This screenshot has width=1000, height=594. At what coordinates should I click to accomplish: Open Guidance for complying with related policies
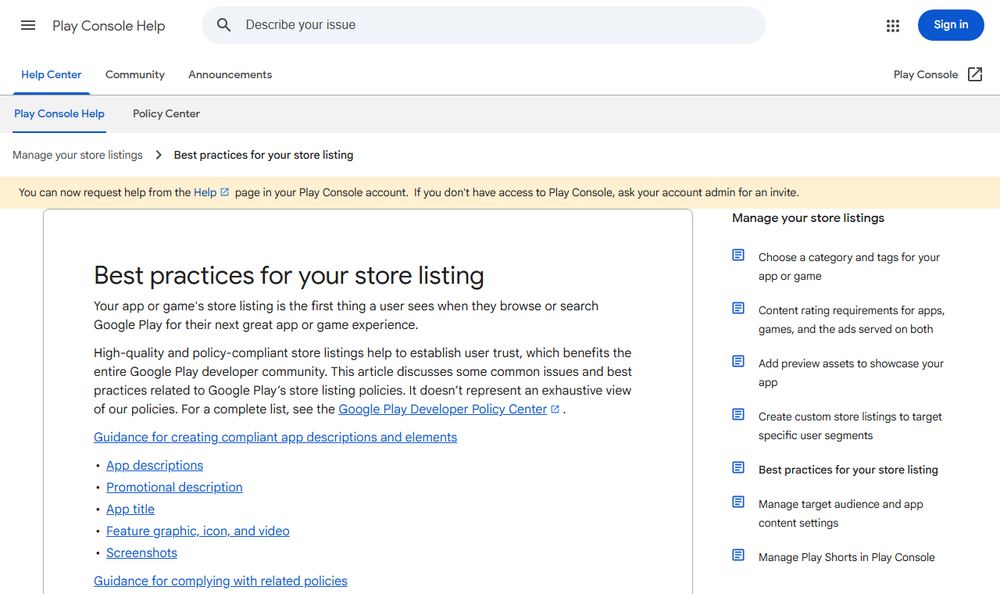[221, 581]
